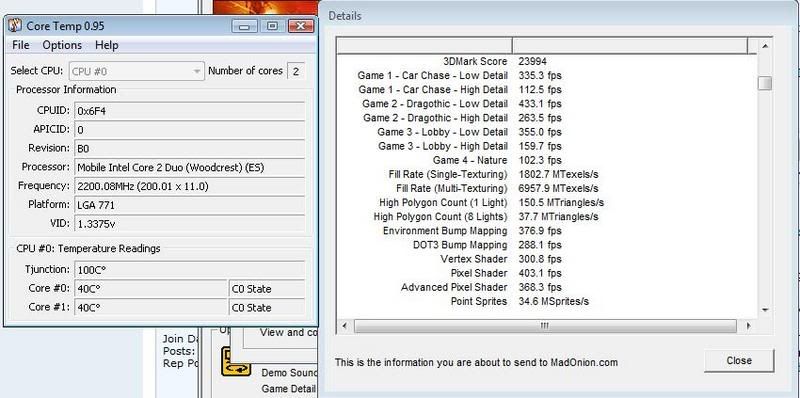Image resolution: width=800 pixels, height=398 pixels.
Task: Select the Point Sprites row
Action: [547, 302]
